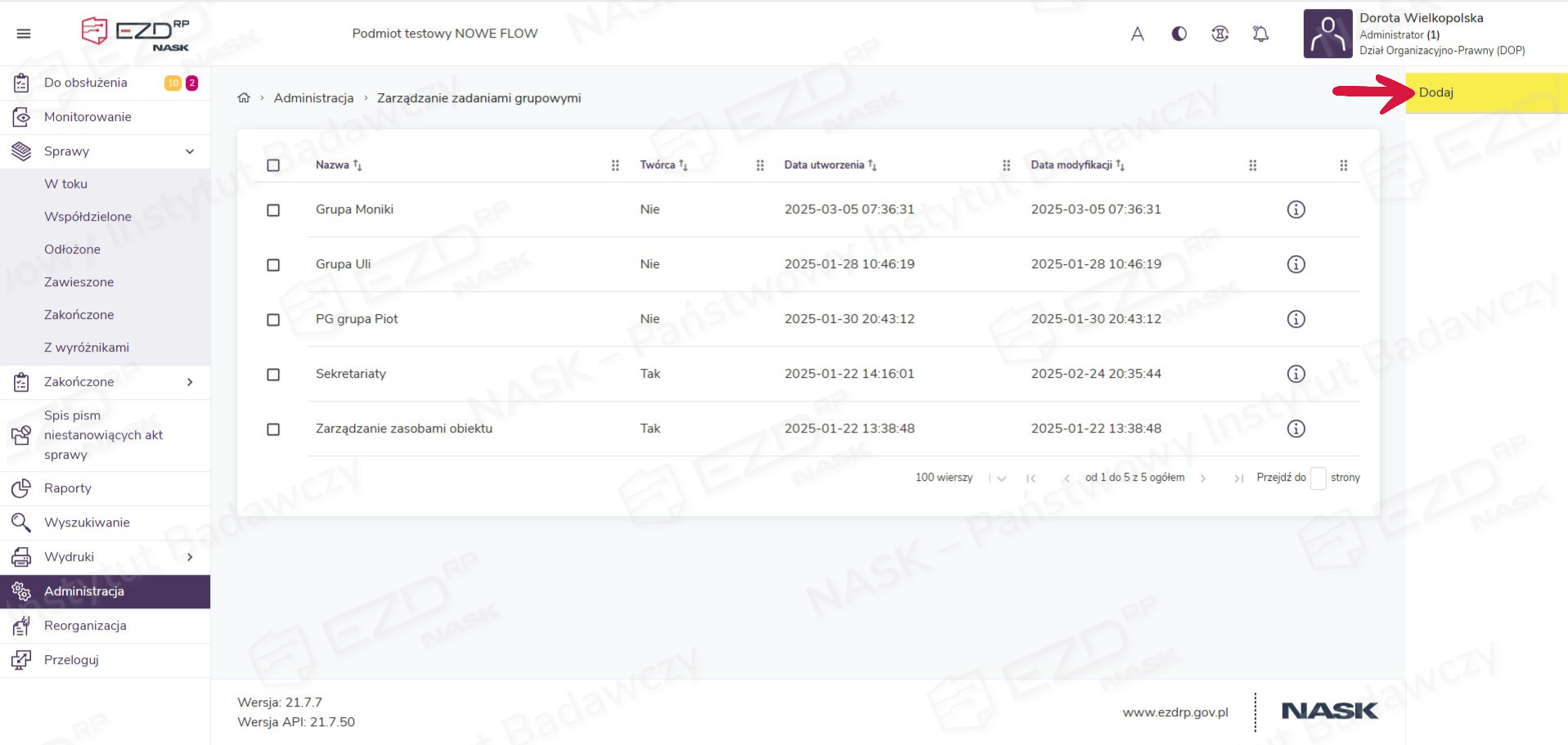Screen dimensions: 1568x745
Task: Open the hamburger menu icon
Action: click(x=24, y=34)
